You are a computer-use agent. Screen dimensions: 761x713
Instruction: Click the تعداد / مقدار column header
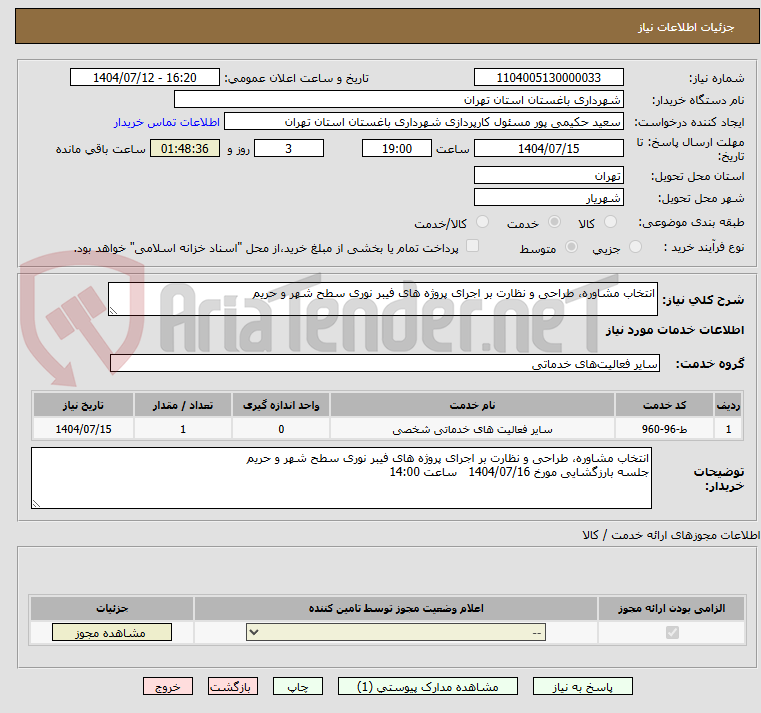coord(183,405)
